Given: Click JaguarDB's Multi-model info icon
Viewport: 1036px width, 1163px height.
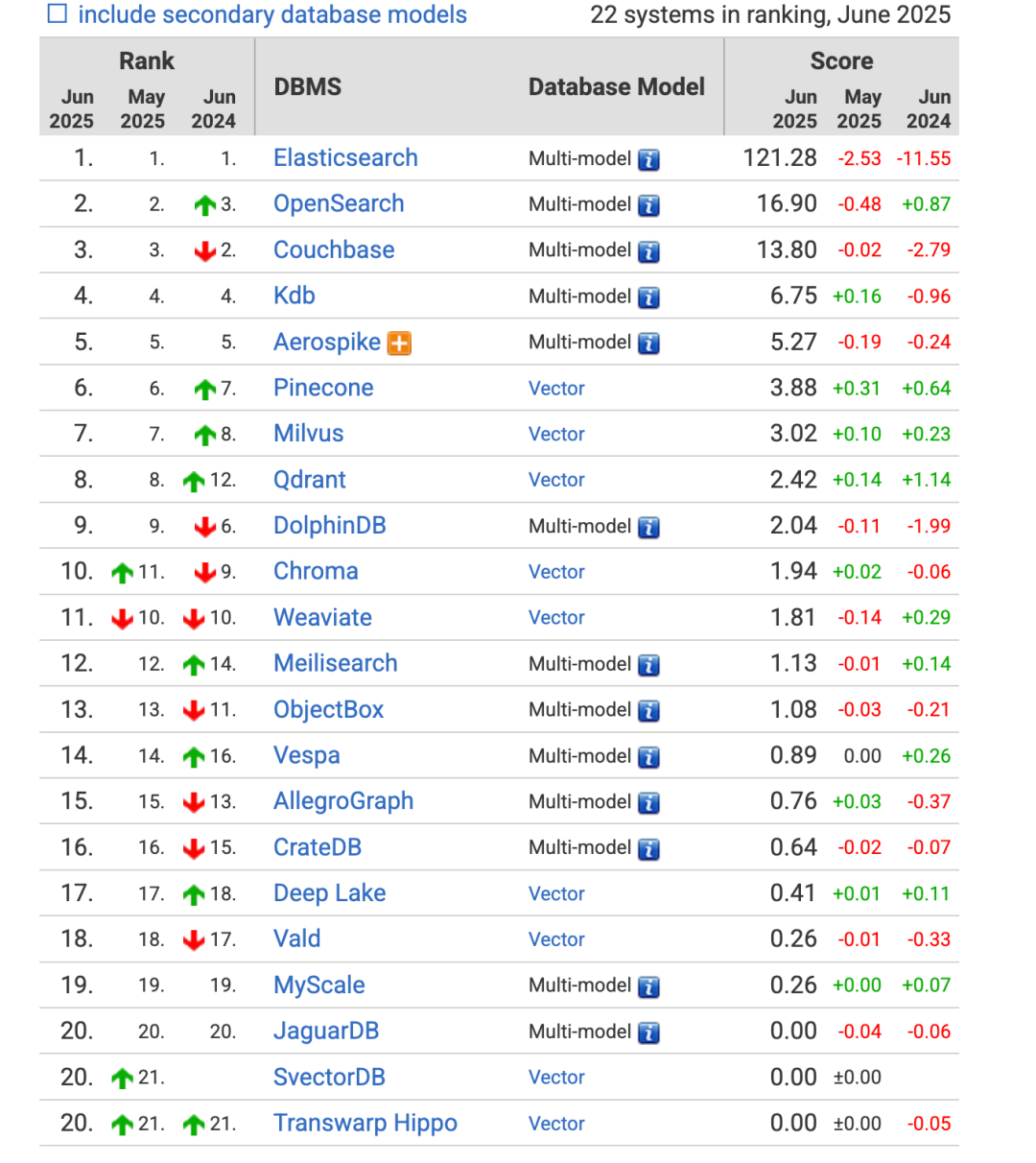Looking at the screenshot, I should click(x=648, y=1033).
